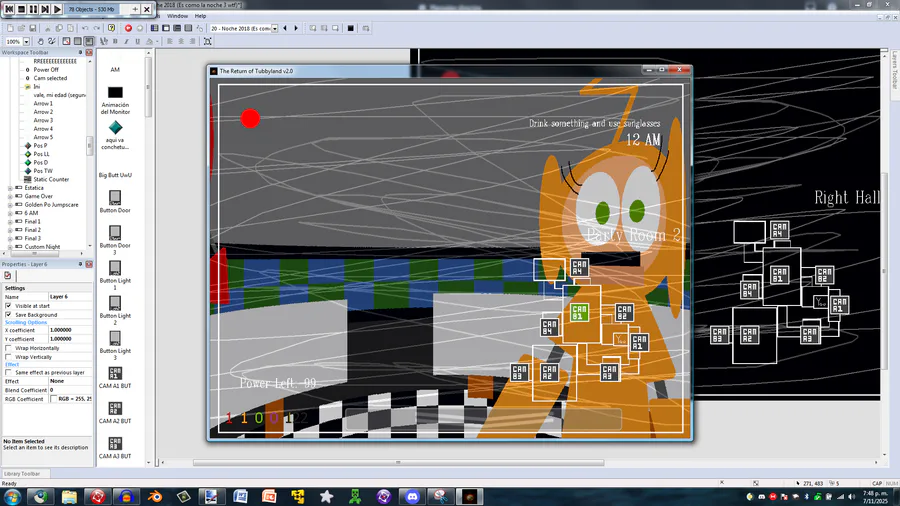Expand the '6 AM' frame tree node
Viewport: 900px width, 506px height.
(x=10, y=213)
